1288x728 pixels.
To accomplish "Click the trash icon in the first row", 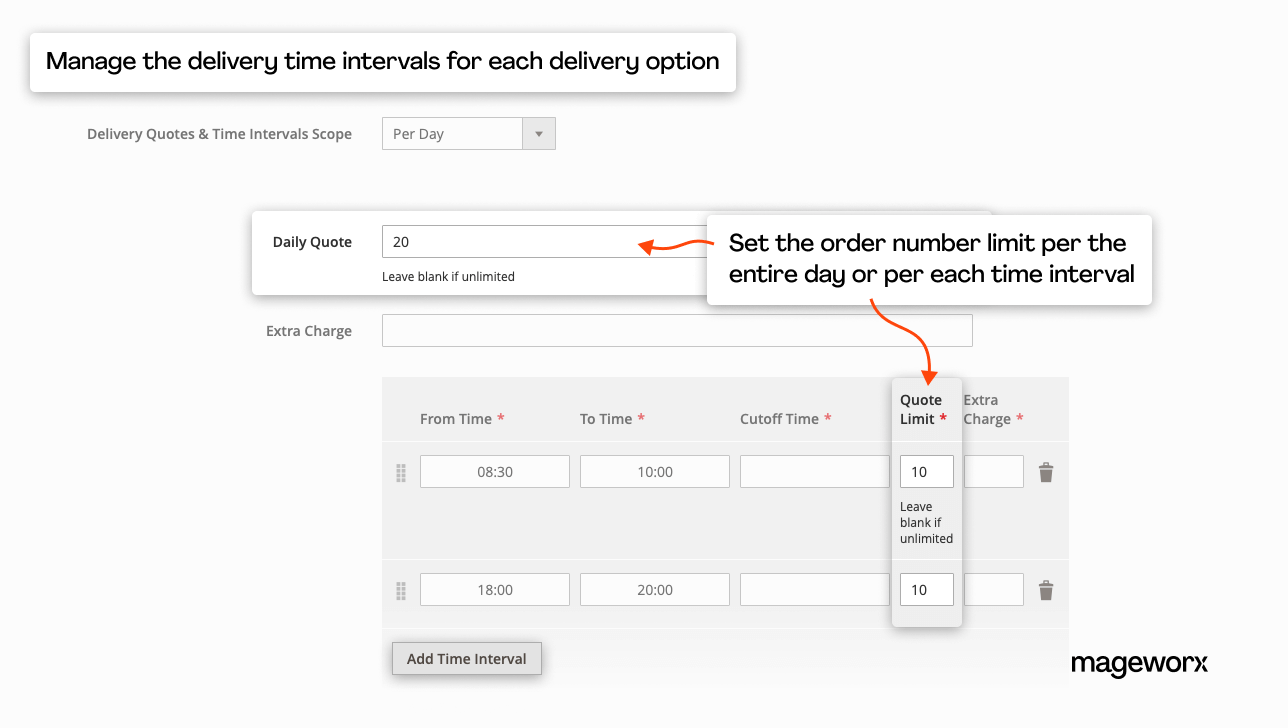I will pos(1045,471).
